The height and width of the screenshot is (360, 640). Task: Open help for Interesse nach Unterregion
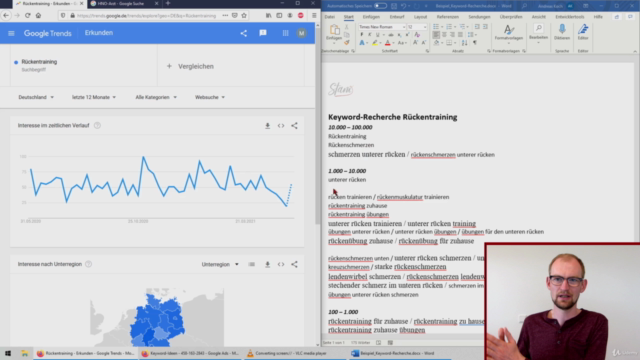pos(89,264)
